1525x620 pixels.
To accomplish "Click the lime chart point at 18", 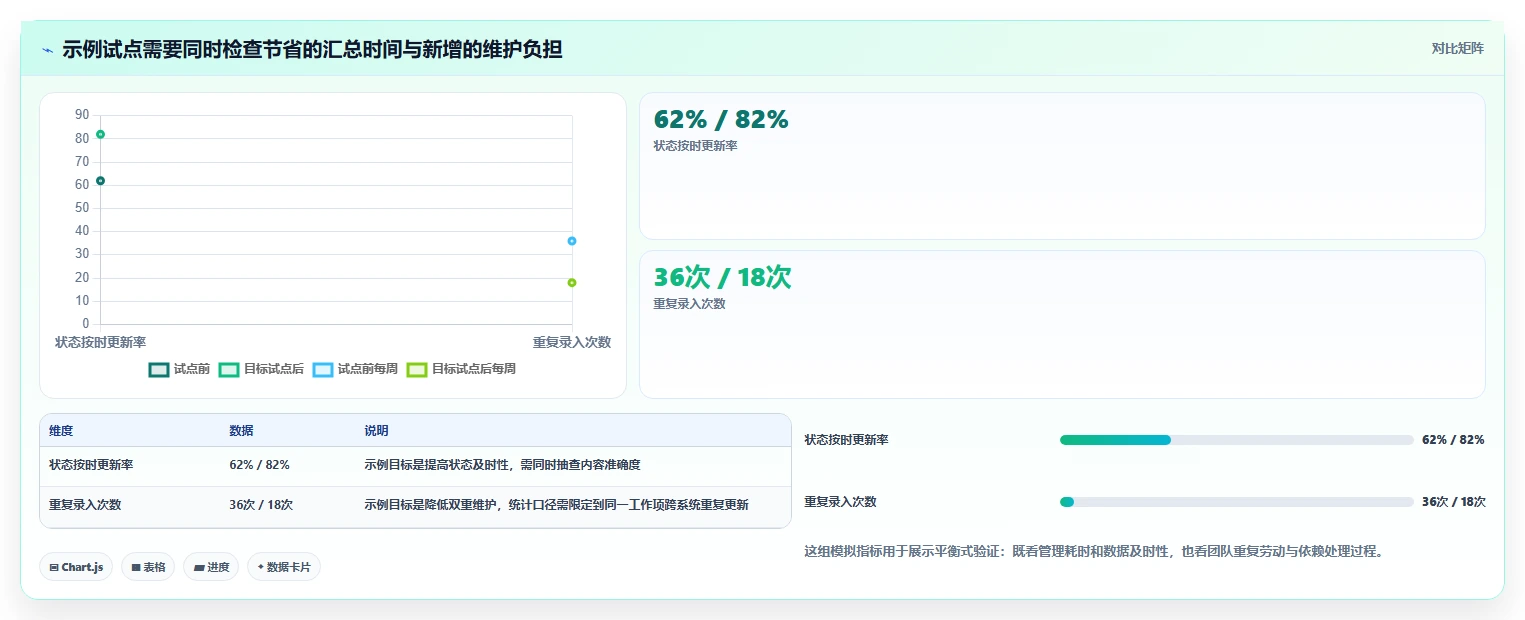I will [x=572, y=283].
